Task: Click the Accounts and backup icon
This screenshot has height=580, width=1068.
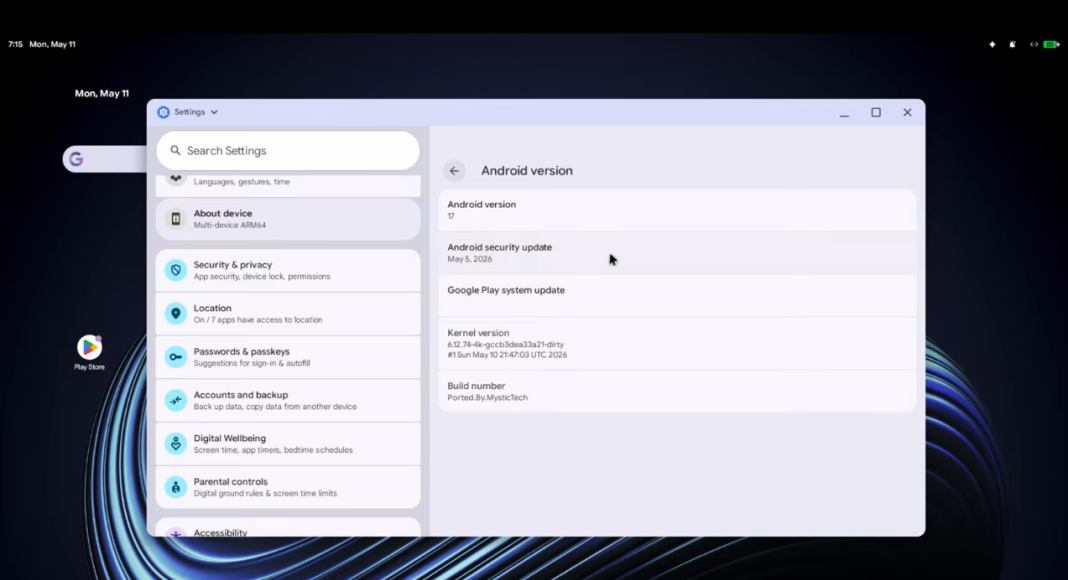Action: coord(176,400)
